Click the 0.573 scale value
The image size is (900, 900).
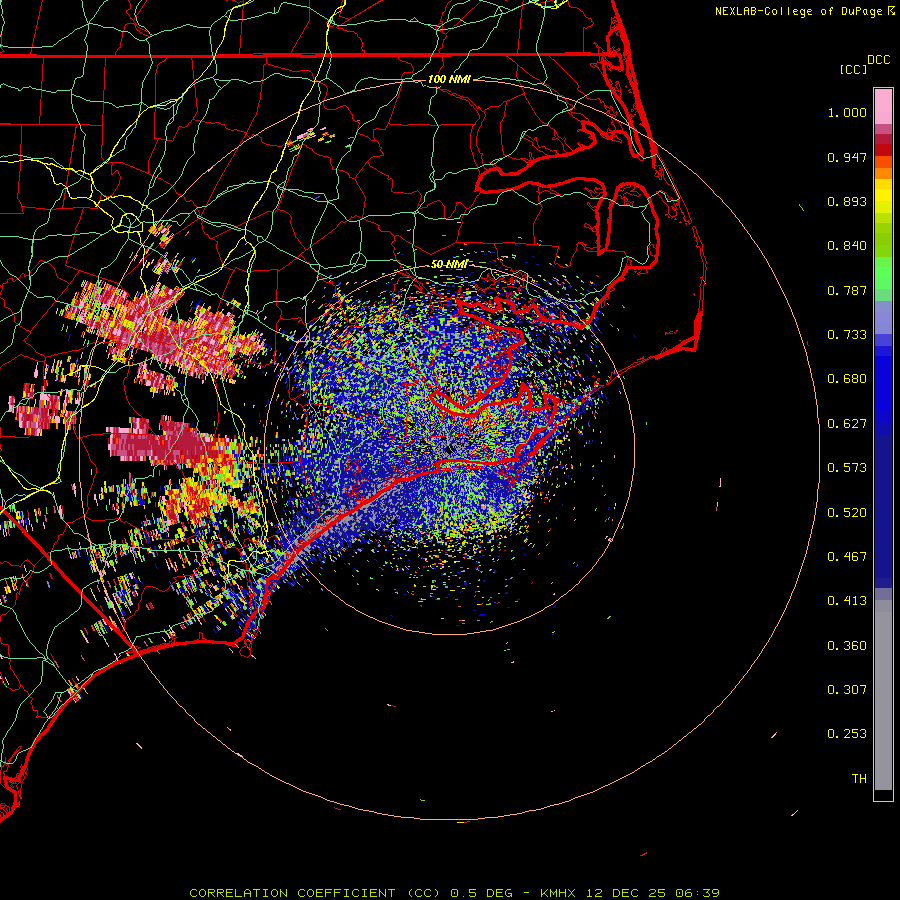847,468
